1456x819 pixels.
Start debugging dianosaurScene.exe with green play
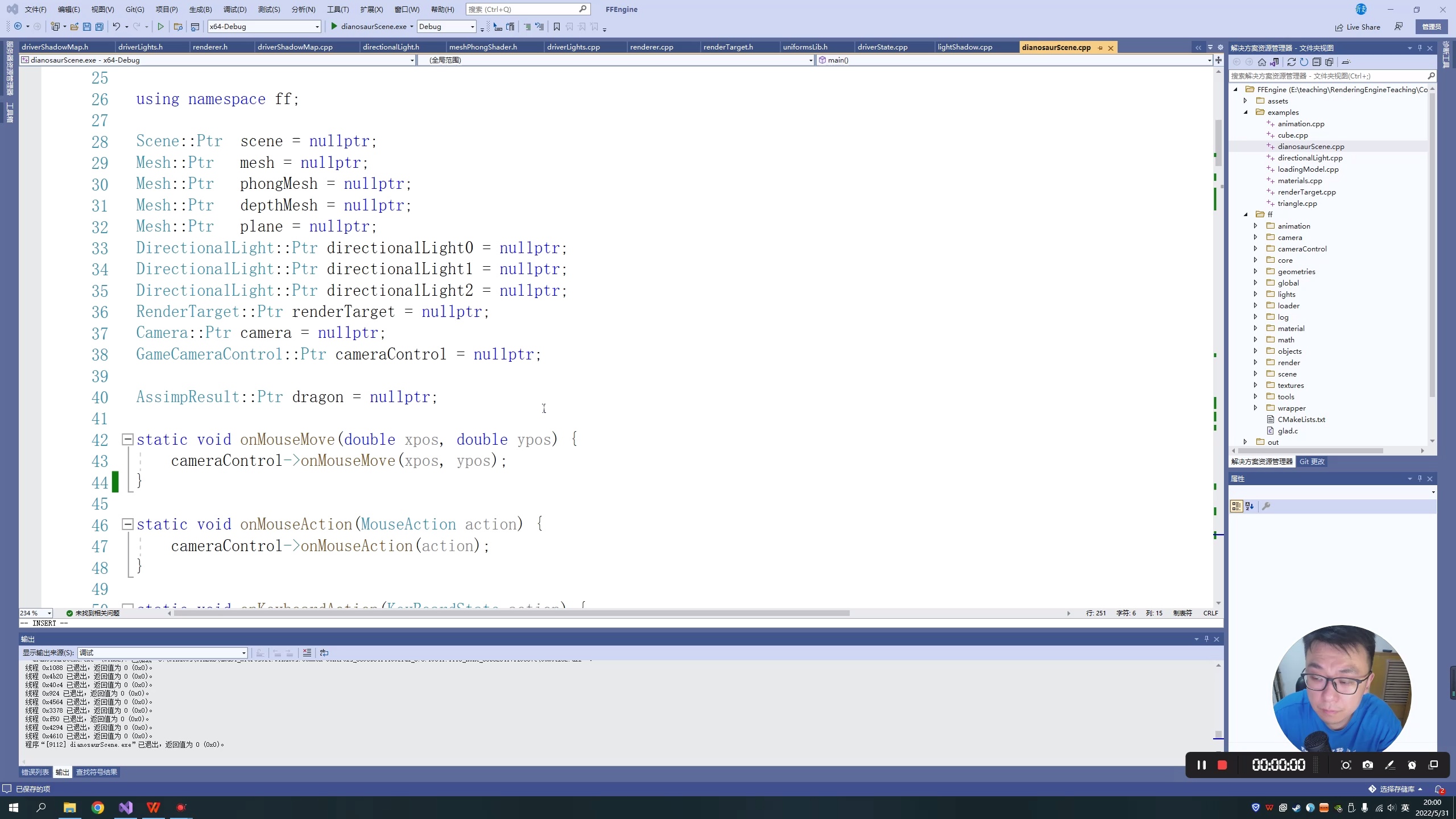[x=334, y=26]
